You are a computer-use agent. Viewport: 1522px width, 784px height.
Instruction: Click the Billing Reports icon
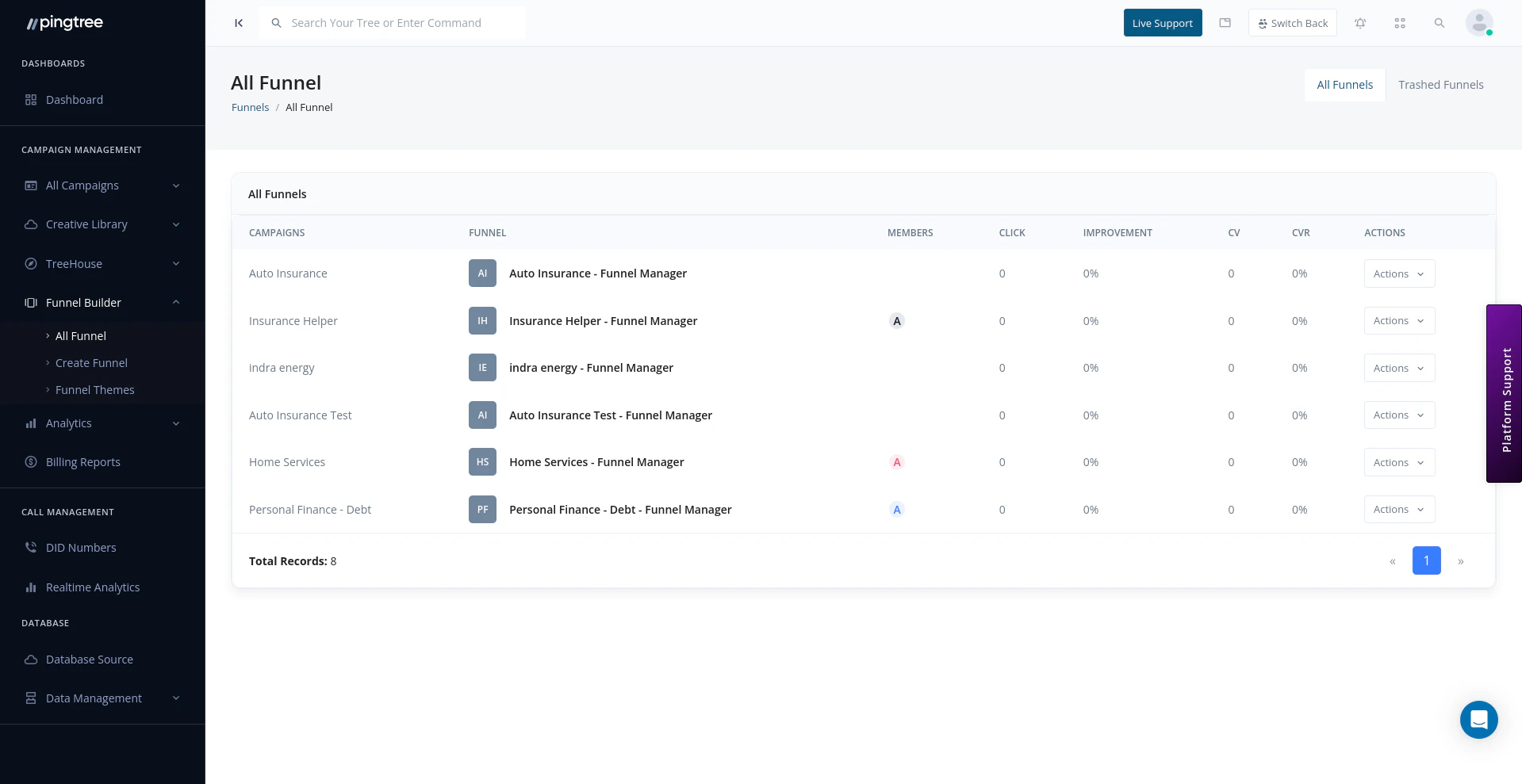click(x=30, y=461)
